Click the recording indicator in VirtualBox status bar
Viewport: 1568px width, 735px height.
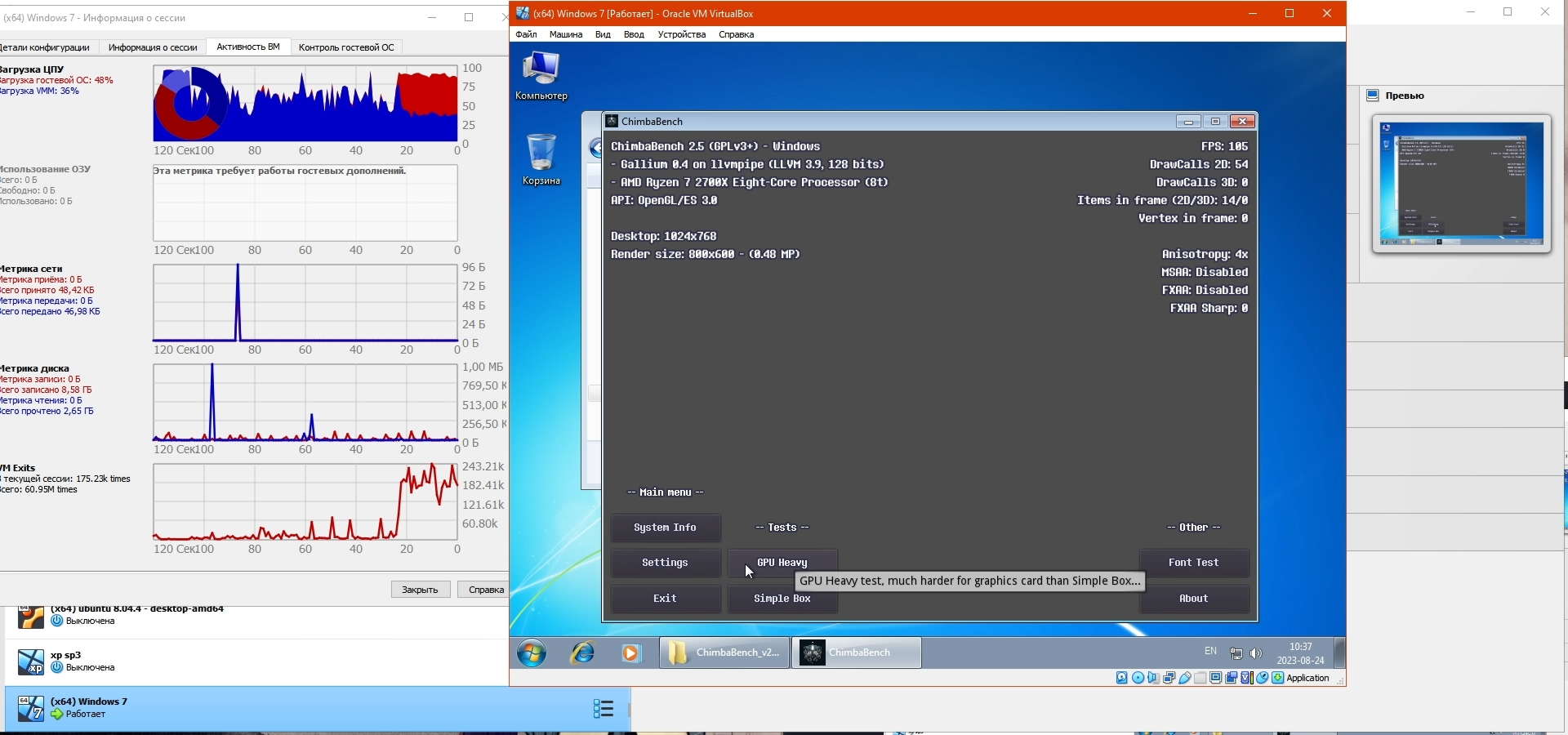[1231, 678]
